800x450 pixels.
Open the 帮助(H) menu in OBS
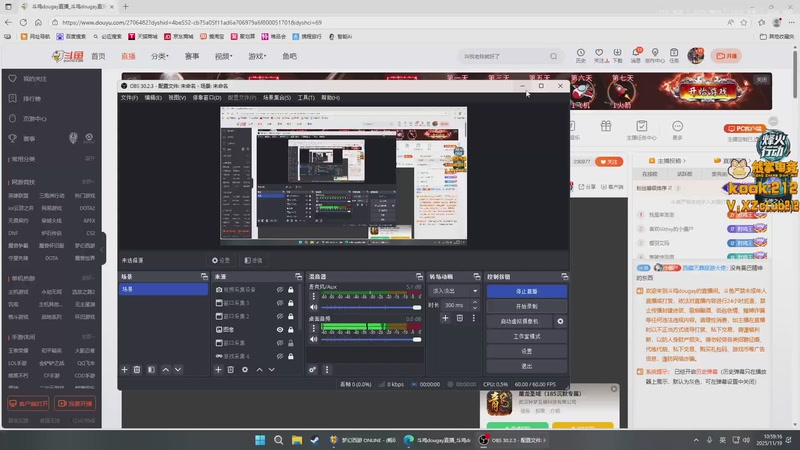331,97
